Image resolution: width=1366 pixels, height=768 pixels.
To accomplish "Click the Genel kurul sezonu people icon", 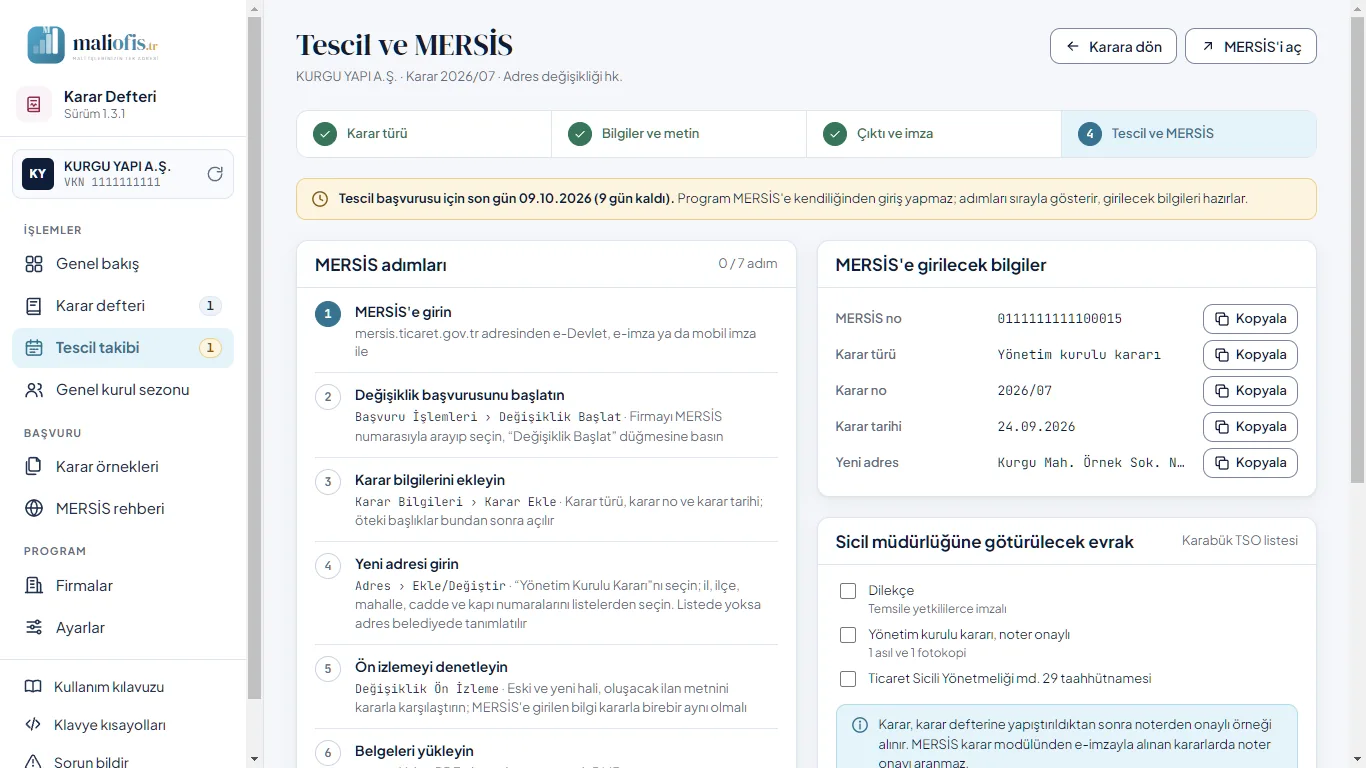I will pyautogui.click(x=34, y=390).
